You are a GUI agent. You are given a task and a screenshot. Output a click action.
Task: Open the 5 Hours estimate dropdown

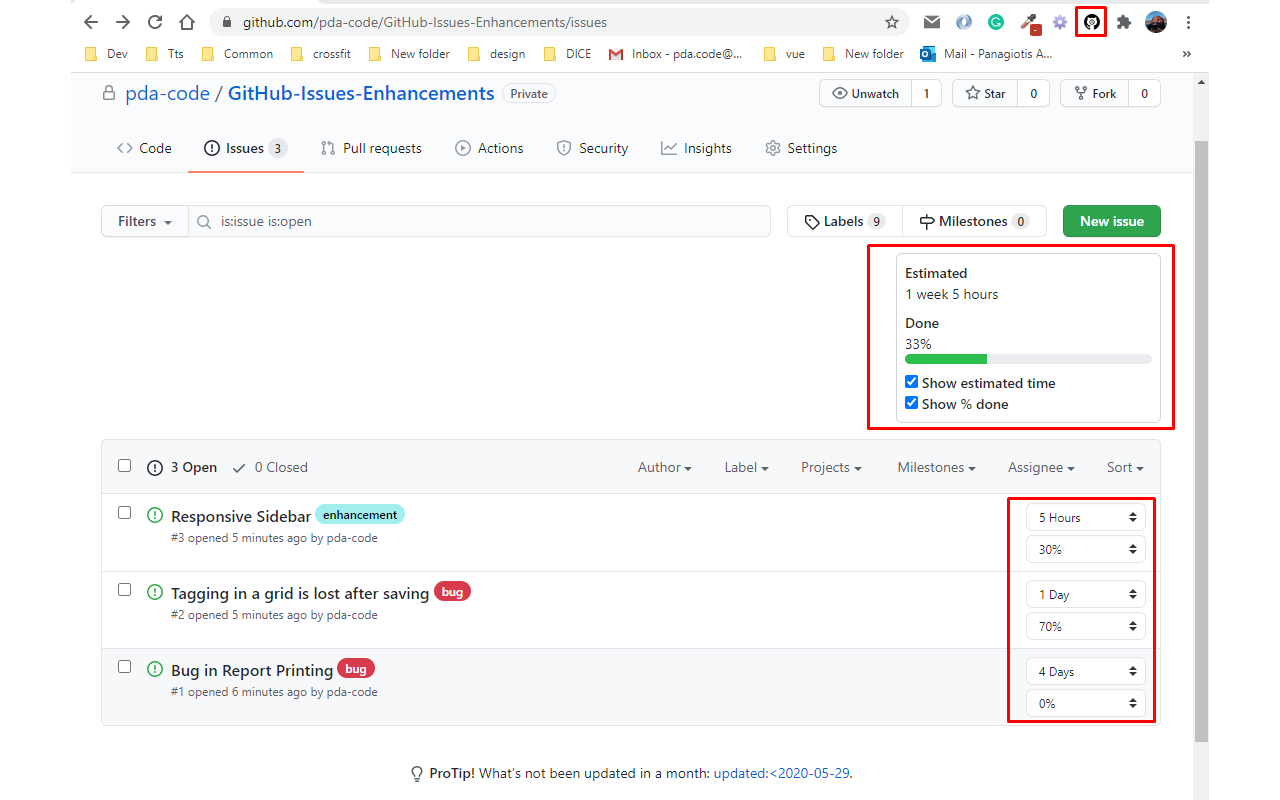click(x=1085, y=517)
